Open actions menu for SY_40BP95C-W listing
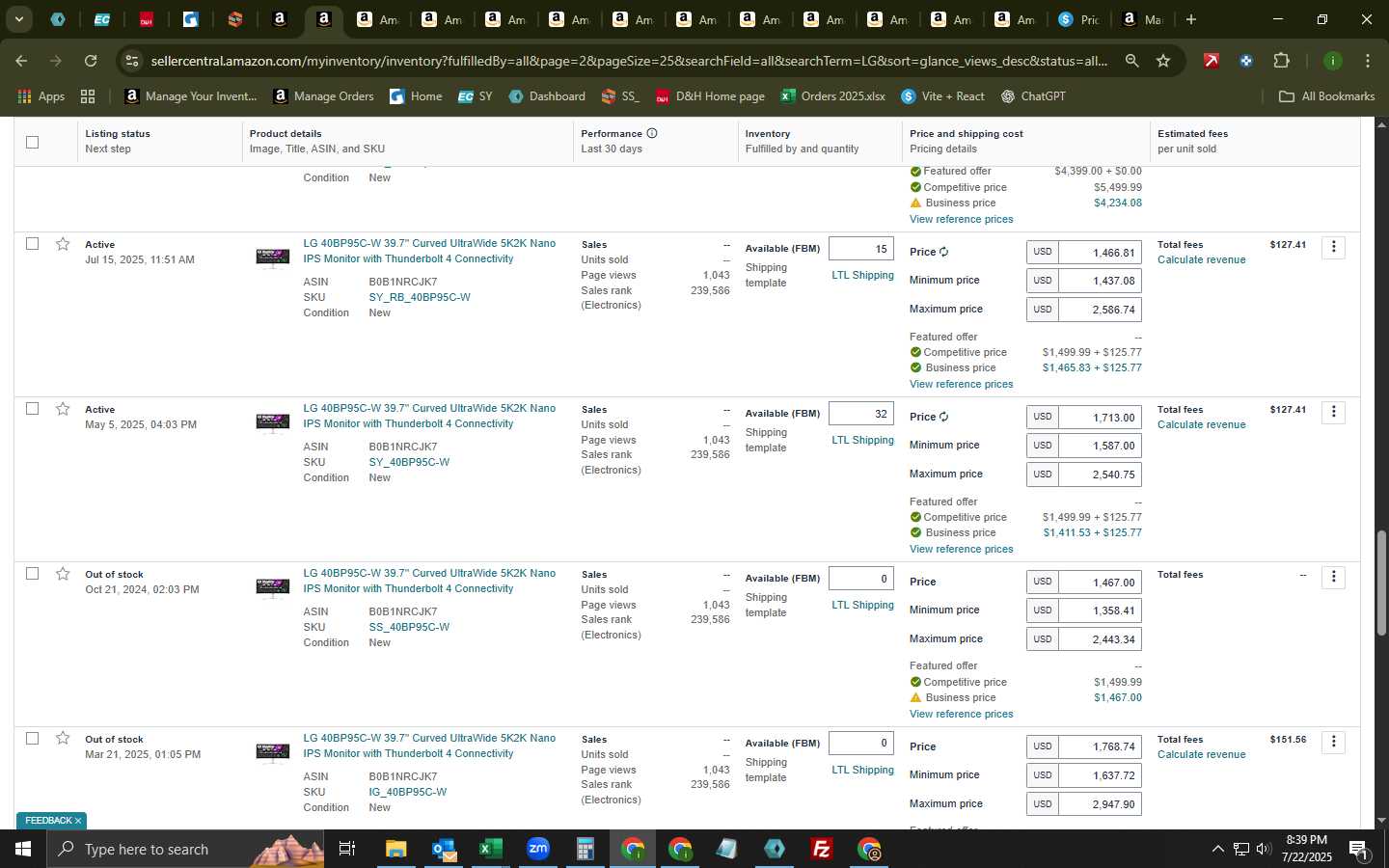1389x868 pixels. click(x=1334, y=412)
